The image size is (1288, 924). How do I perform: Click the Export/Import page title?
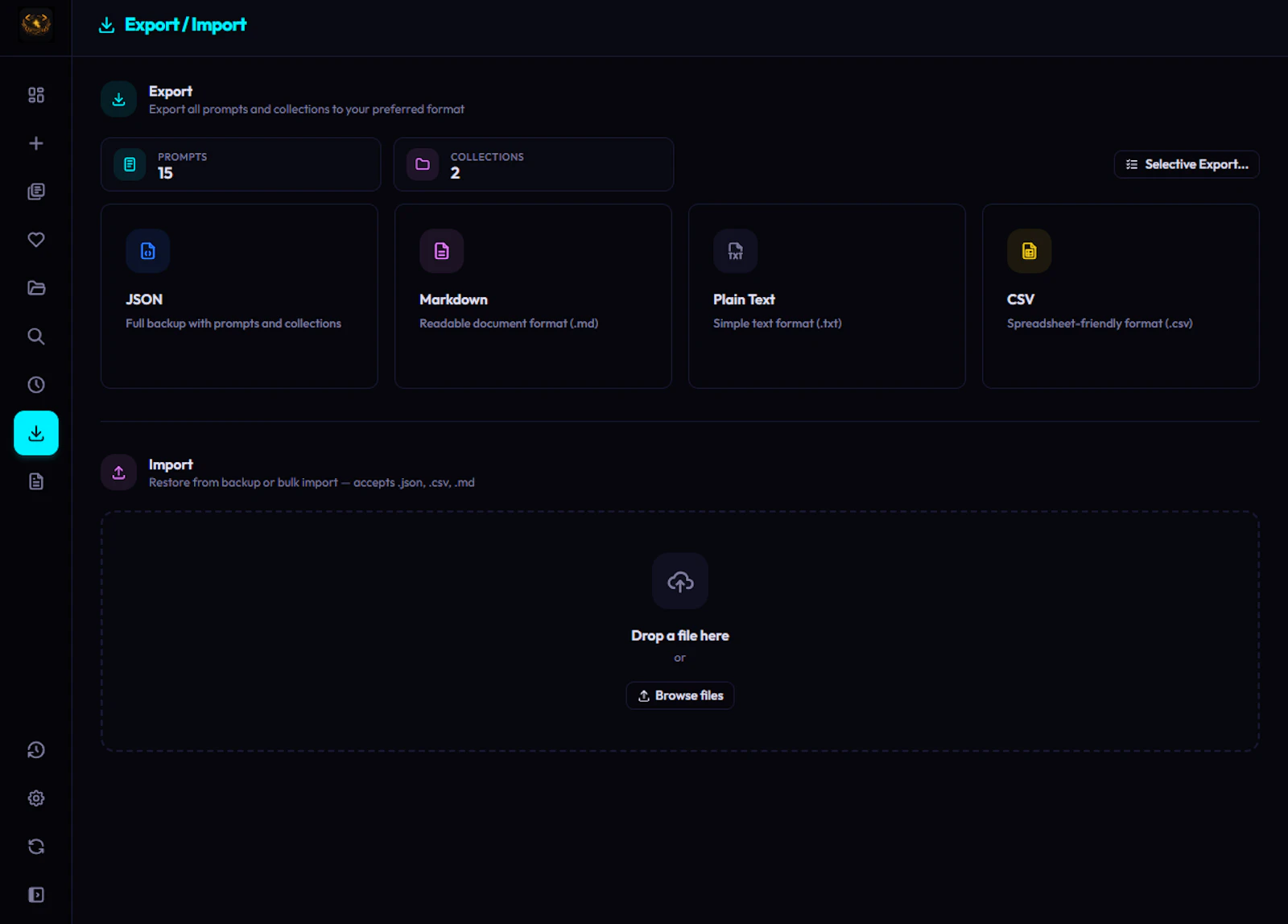coord(185,25)
